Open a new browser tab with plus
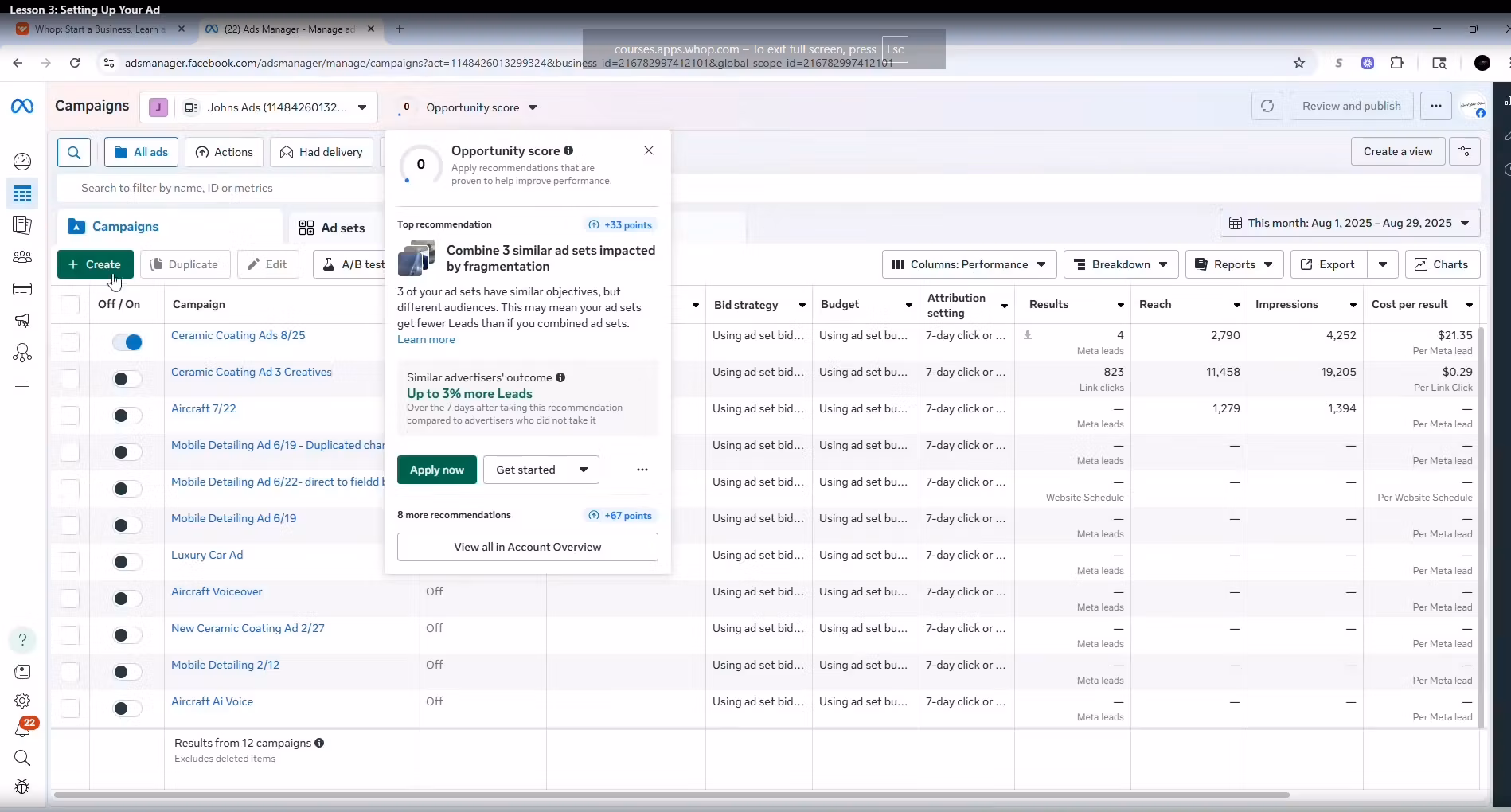 400,29
